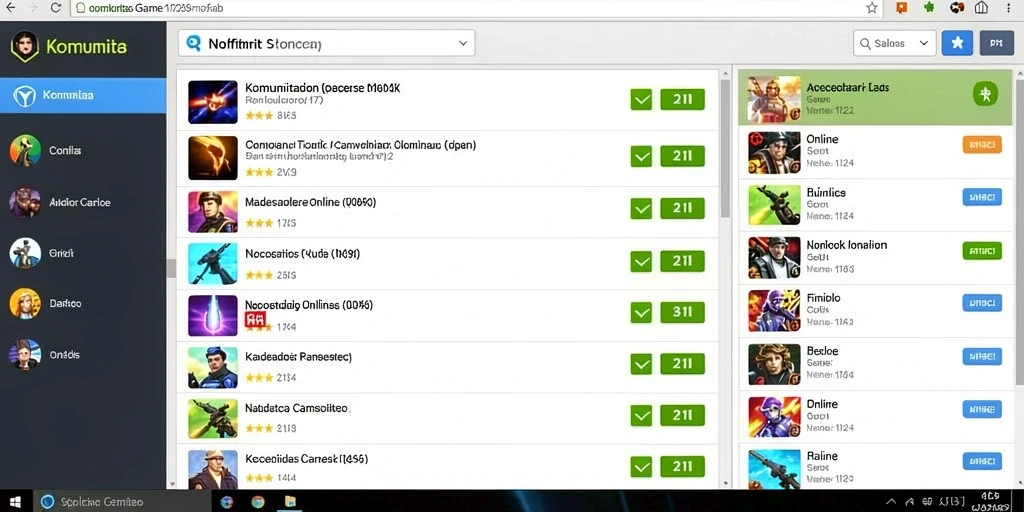
Task: Bookmark the page with the address bar star
Action: point(871,8)
